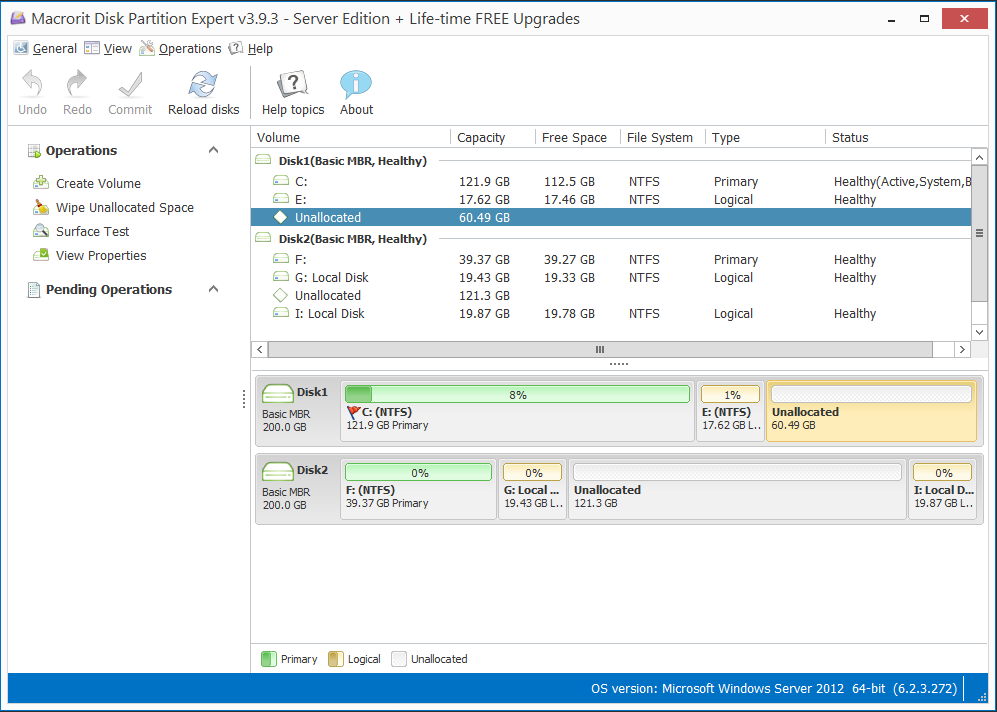Viewport: 997px width, 712px height.
Task: Collapse the Operations panel chevron
Action: [214, 150]
